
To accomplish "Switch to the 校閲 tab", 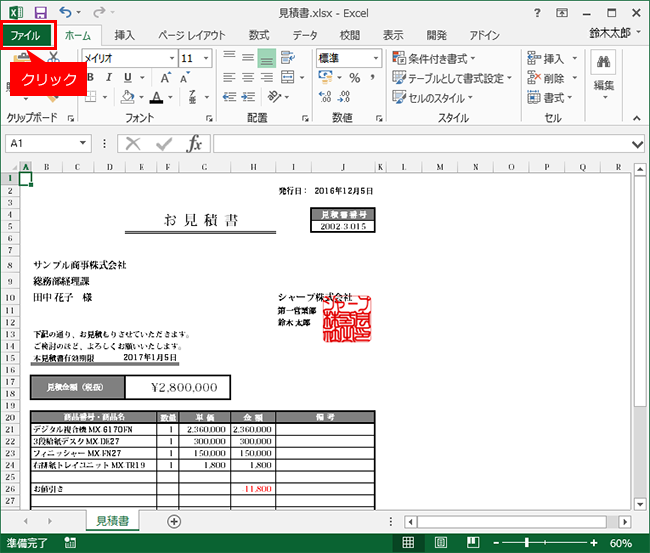I will pos(350,35).
